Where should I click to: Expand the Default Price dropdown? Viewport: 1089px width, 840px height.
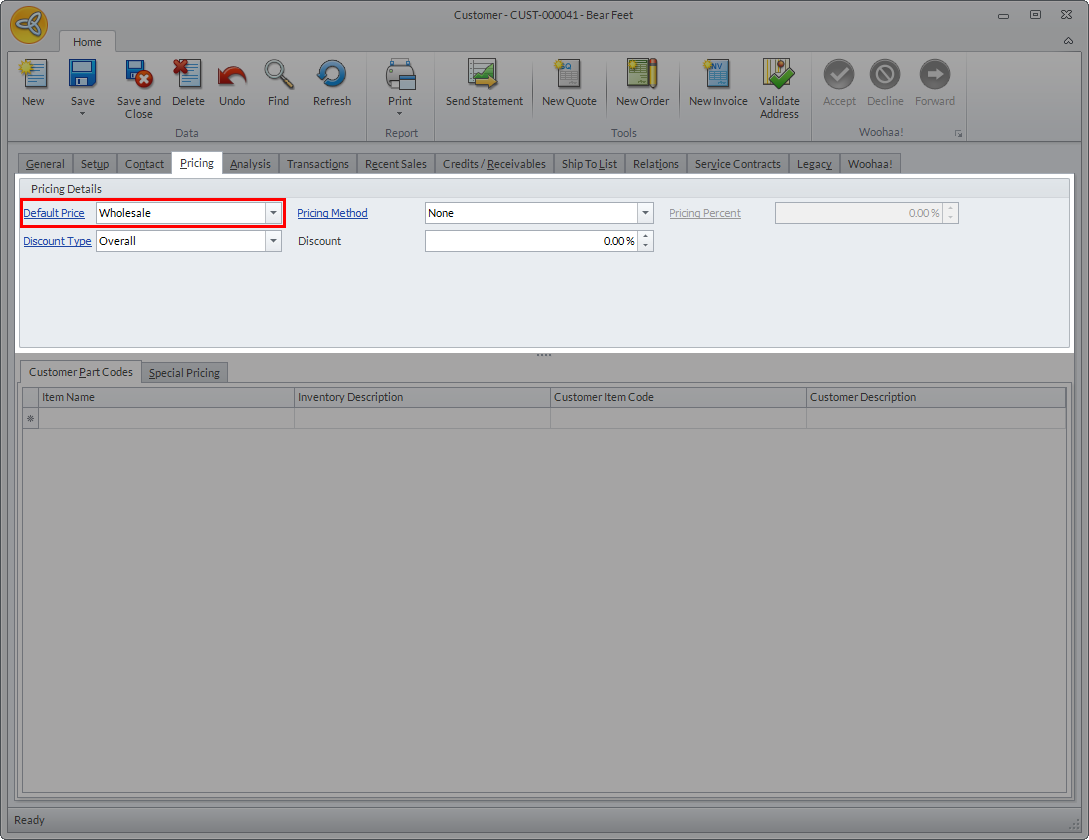[273, 213]
